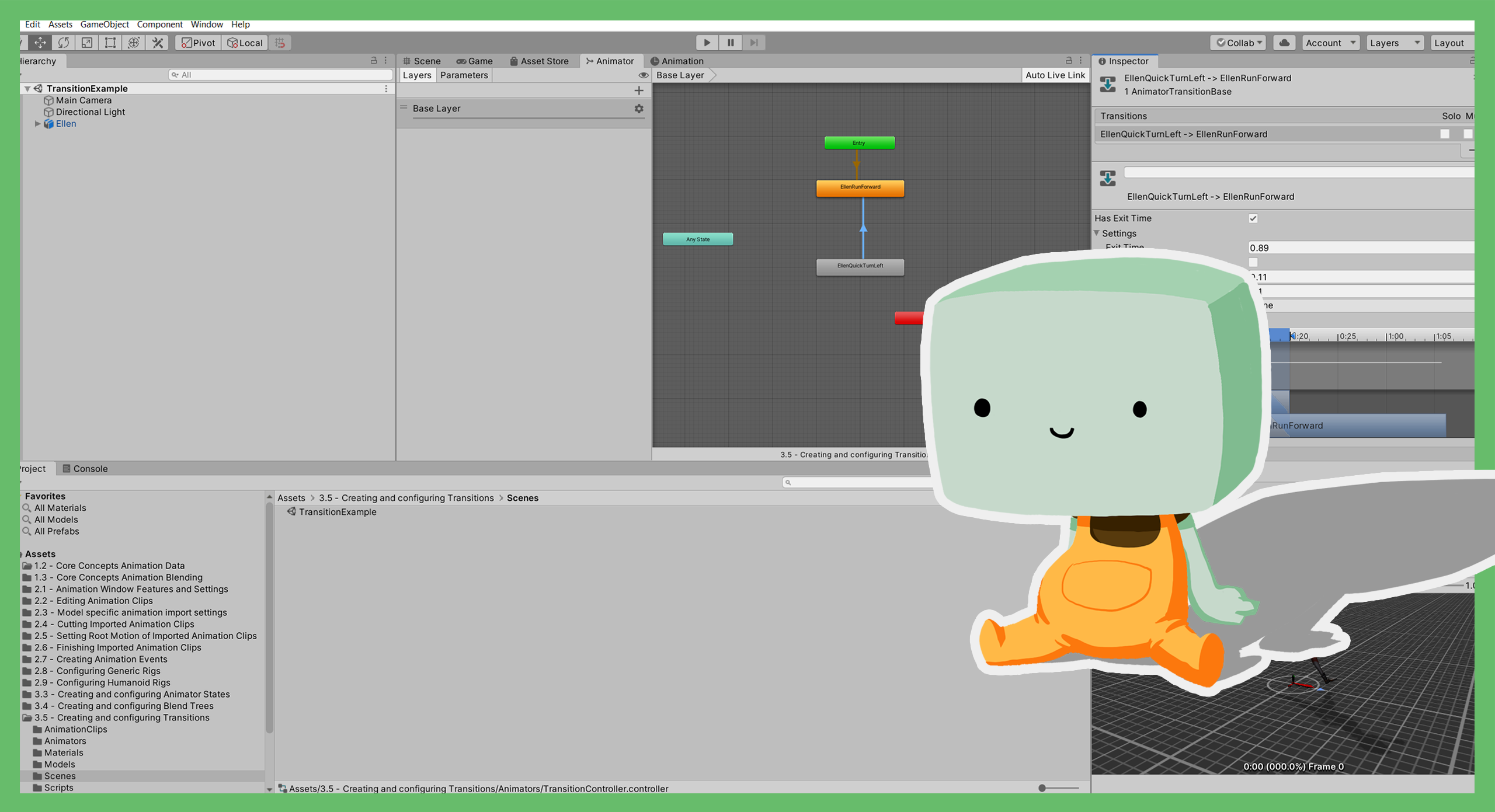1495x812 pixels.
Task: Open Base Layer settings gear
Action: pyautogui.click(x=638, y=109)
